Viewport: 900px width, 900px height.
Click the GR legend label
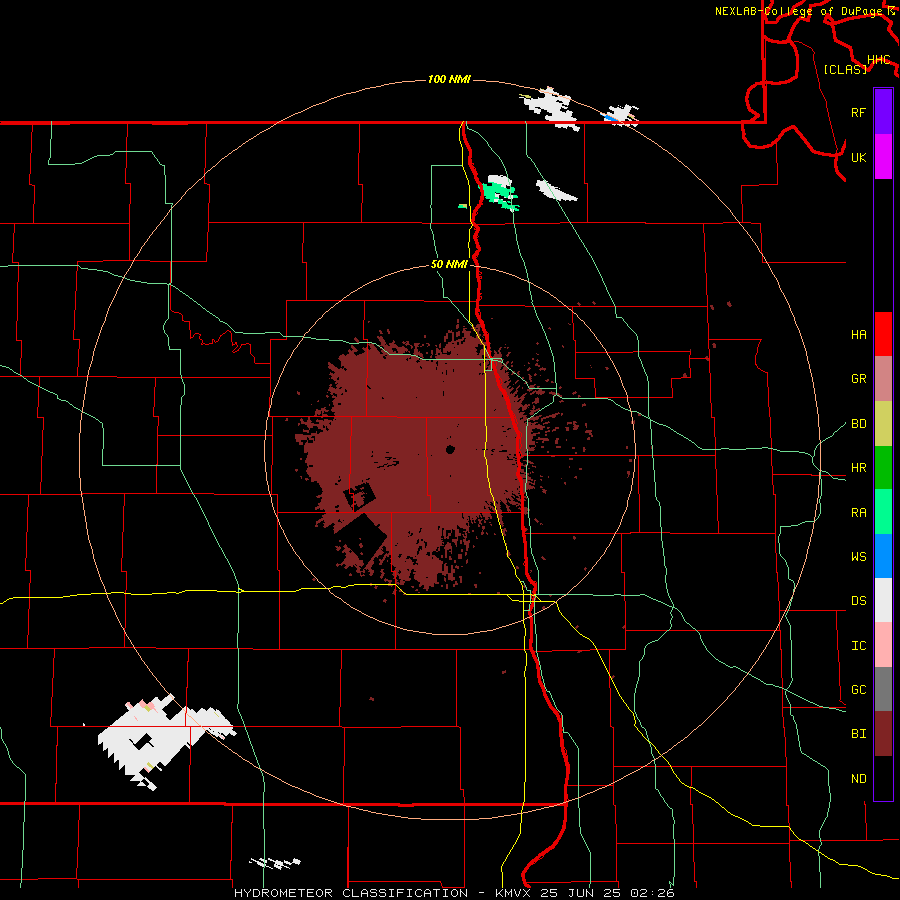[858, 379]
